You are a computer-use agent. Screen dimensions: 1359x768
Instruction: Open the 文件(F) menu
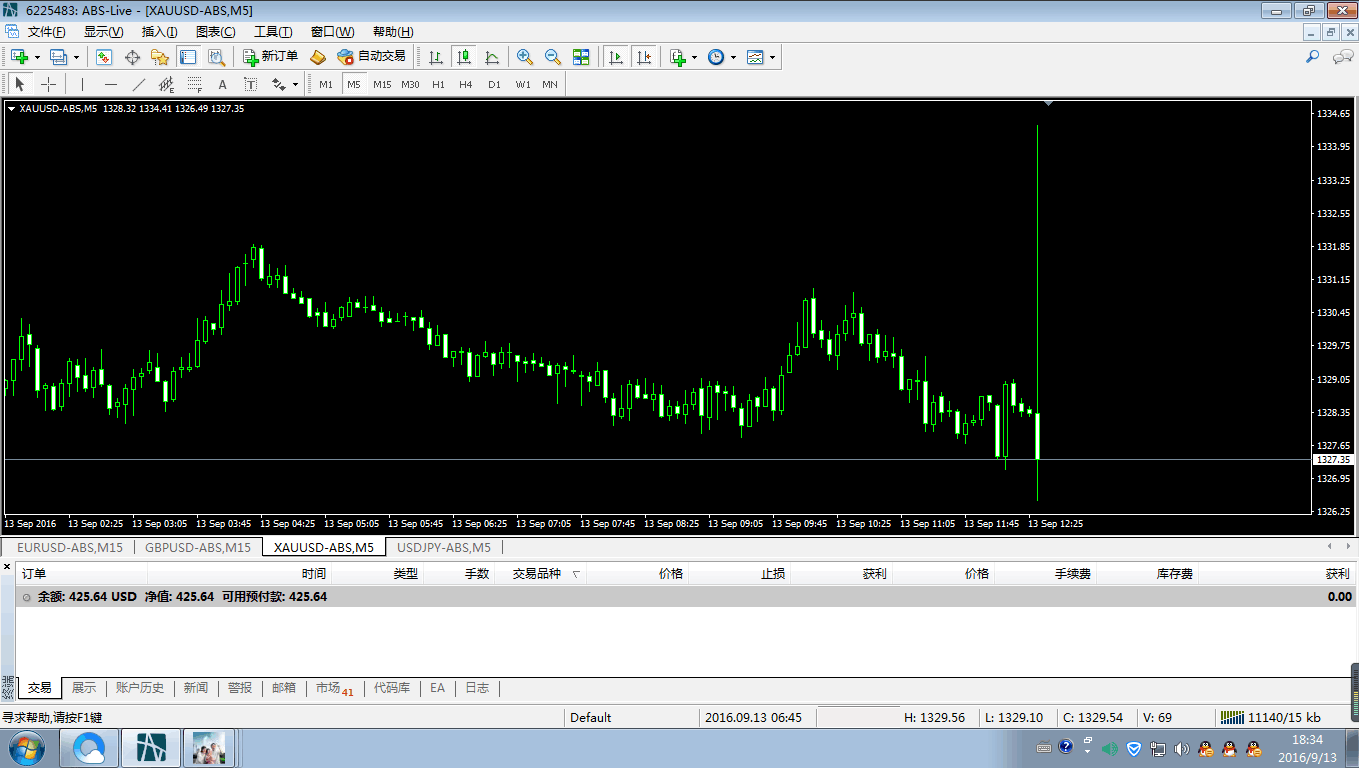tap(46, 32)
